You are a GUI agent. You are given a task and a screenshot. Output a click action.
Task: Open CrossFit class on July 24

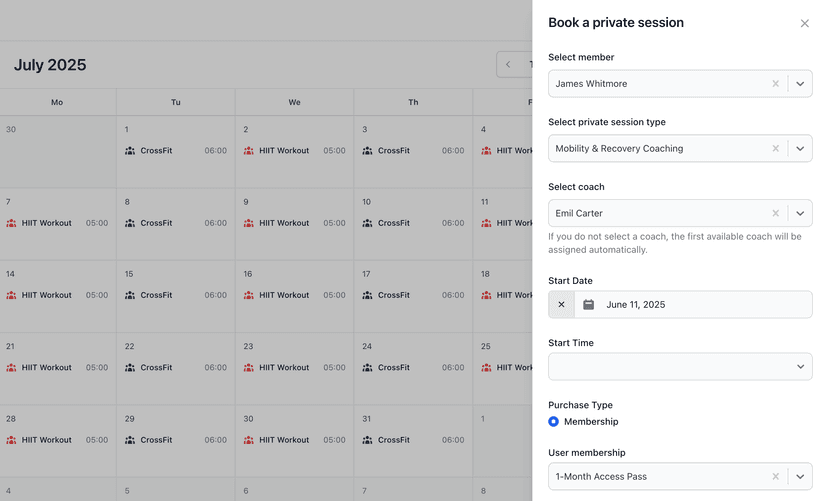coord(413,367)
